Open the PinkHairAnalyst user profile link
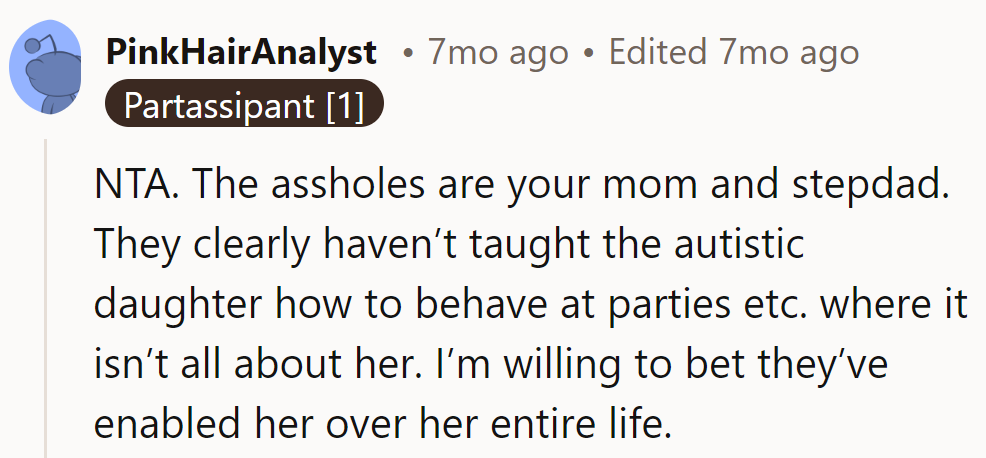 [x=242, y=52]
